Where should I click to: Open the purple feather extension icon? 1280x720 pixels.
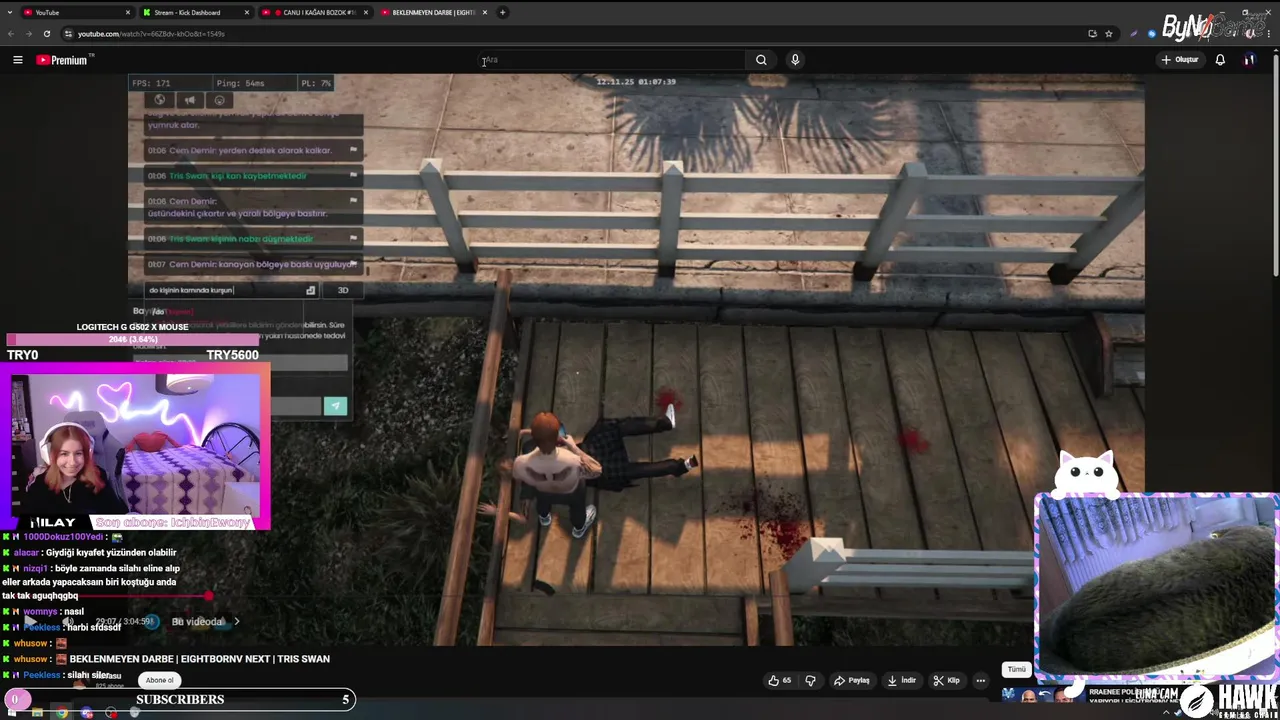pyautogui.click(x=1134, y=34)
